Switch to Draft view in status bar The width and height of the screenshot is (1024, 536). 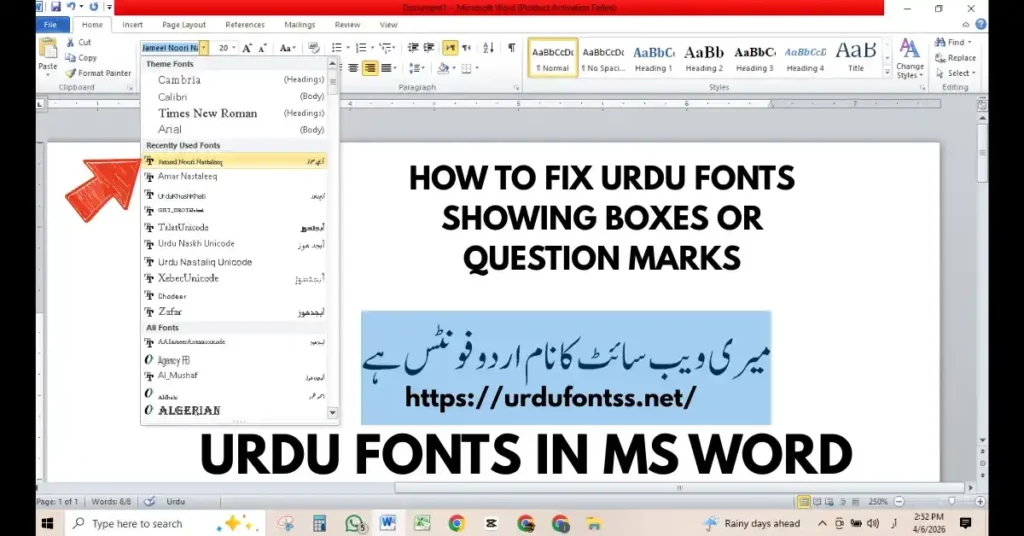point(856,501)
